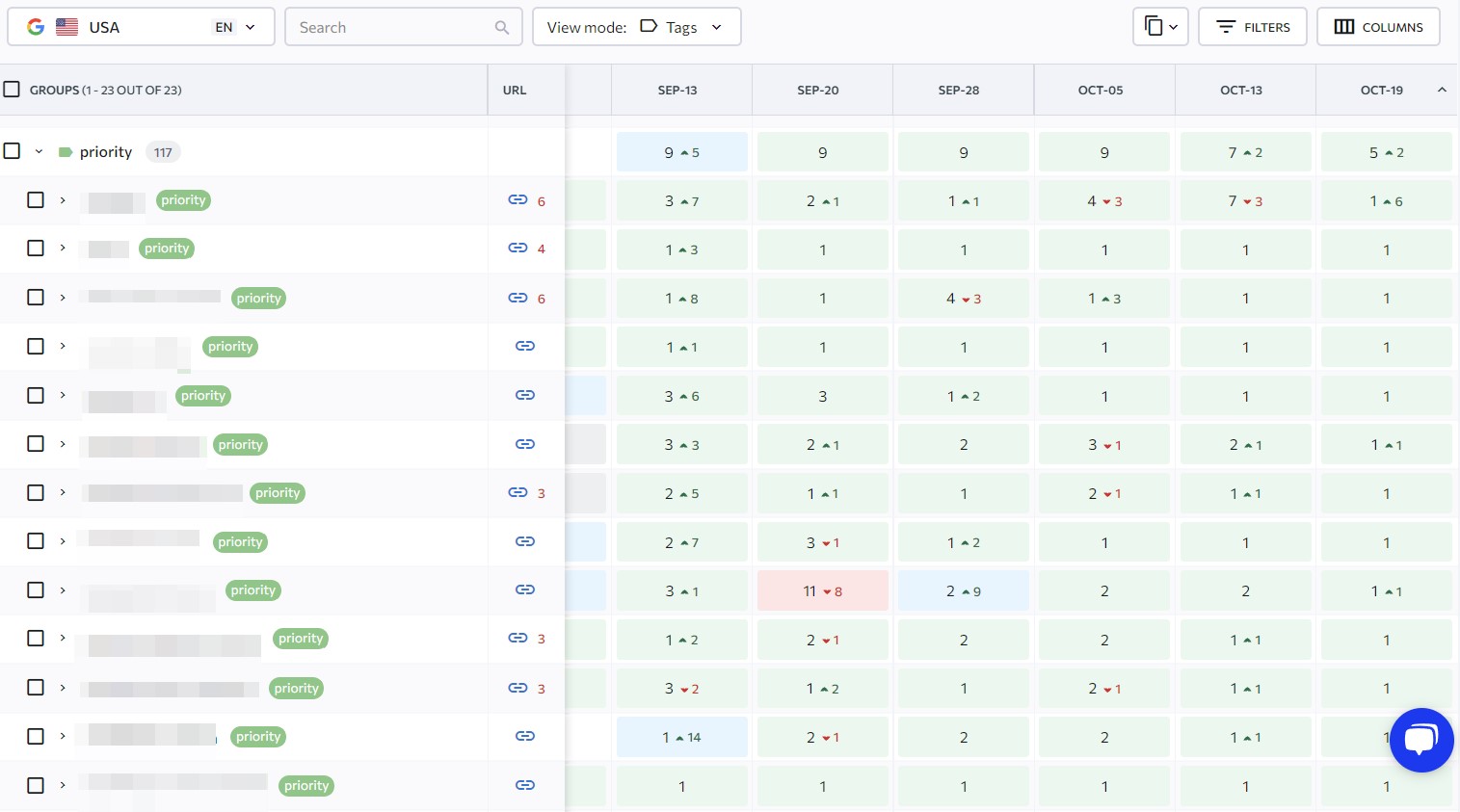Sort by the SEP-13 column header
This screenshot has height=812, width=1460.
[x=677, y=90]
